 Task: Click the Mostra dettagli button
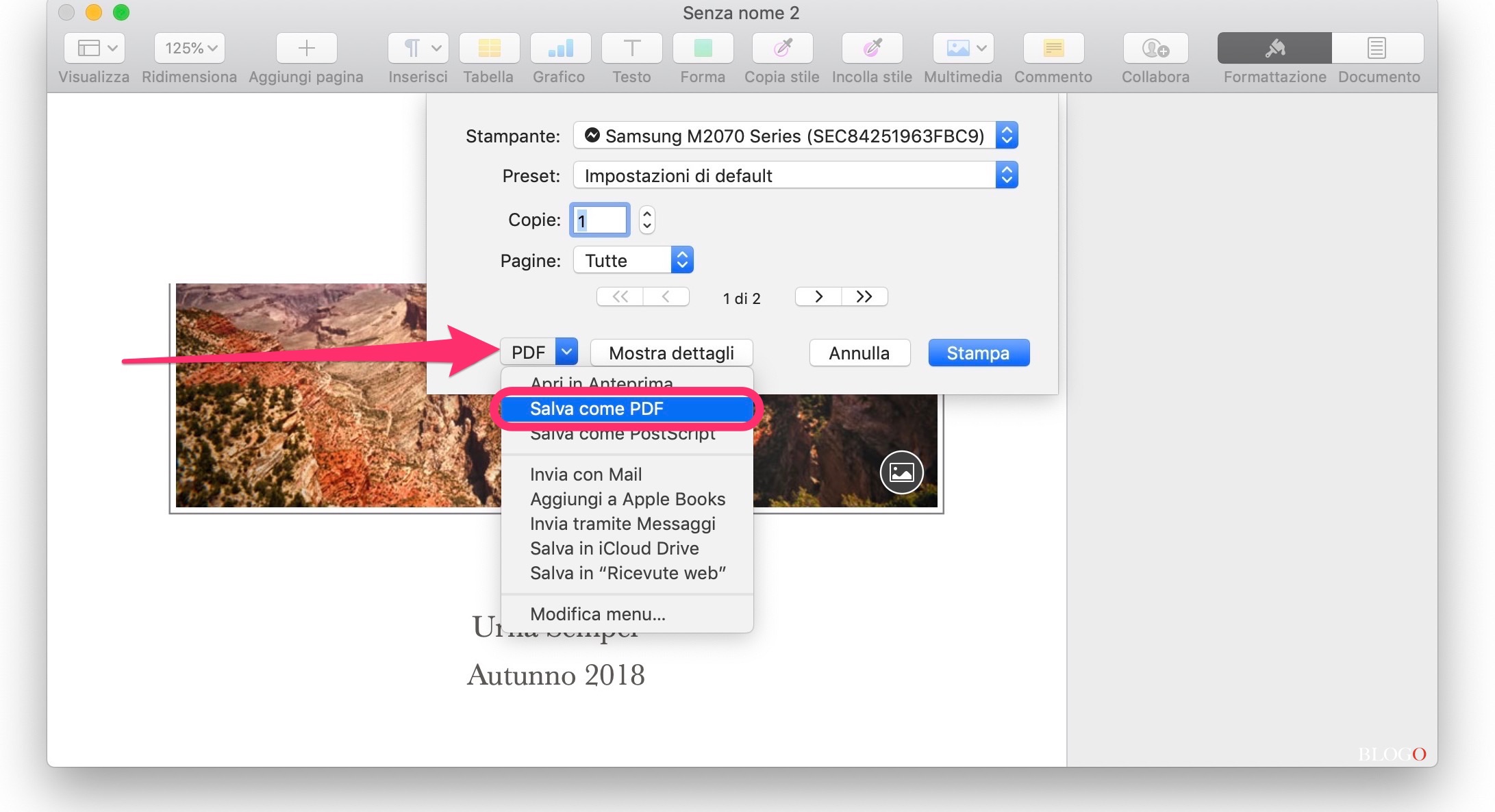[x=671, y=353]
